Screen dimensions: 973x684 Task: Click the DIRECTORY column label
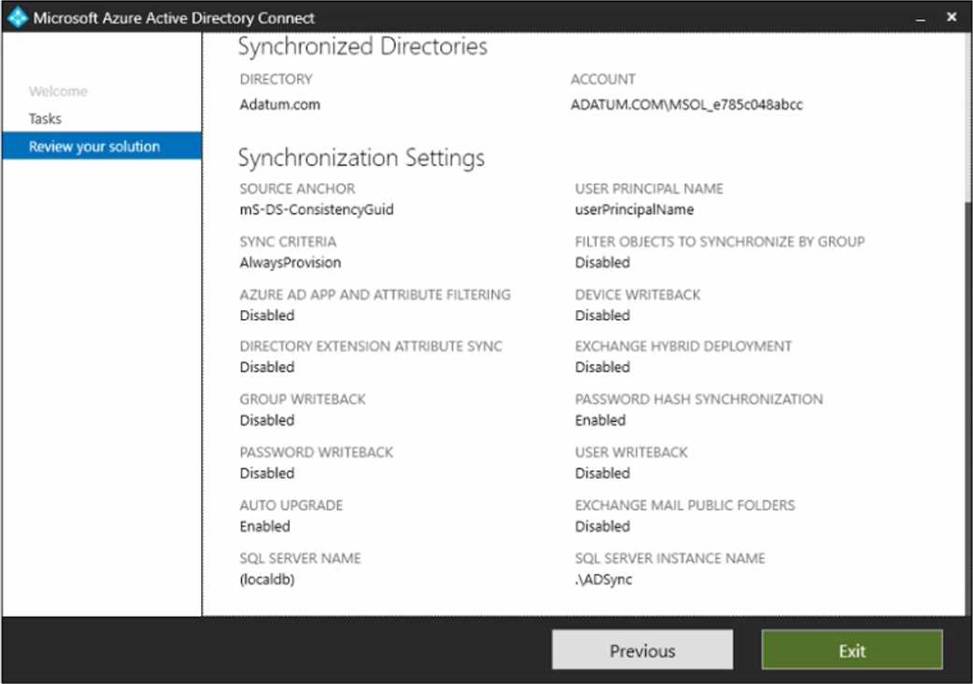tap(276, 79)
